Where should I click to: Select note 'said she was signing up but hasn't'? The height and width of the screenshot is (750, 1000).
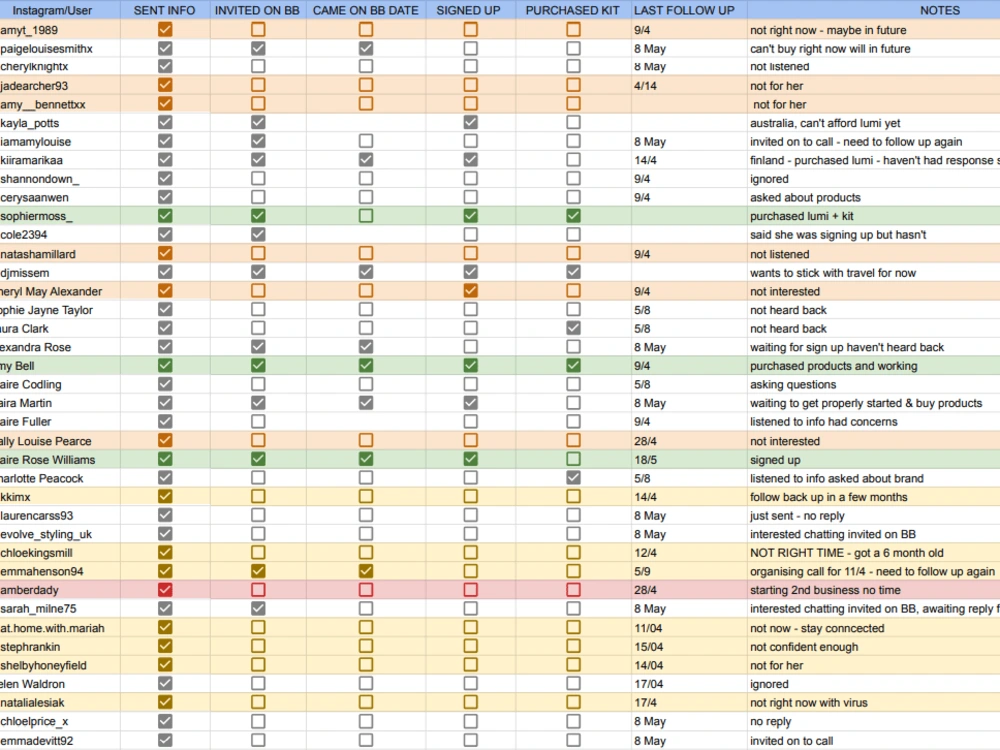838,235
